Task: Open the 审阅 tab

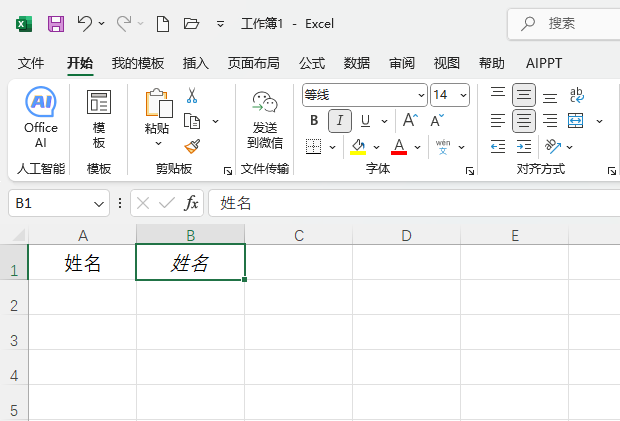Action: pyautogui.click(x=402, y=63)
